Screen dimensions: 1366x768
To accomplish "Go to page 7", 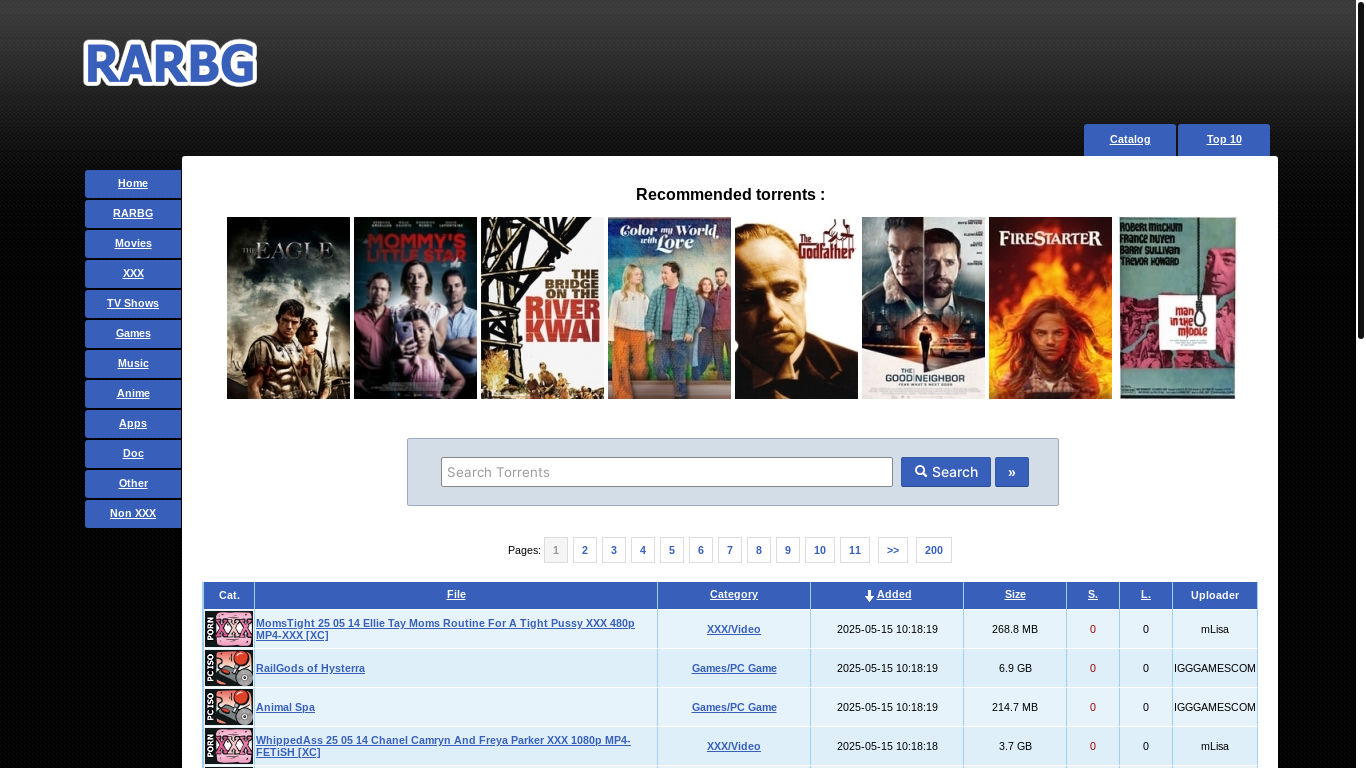I will click(x=730, y=550).
